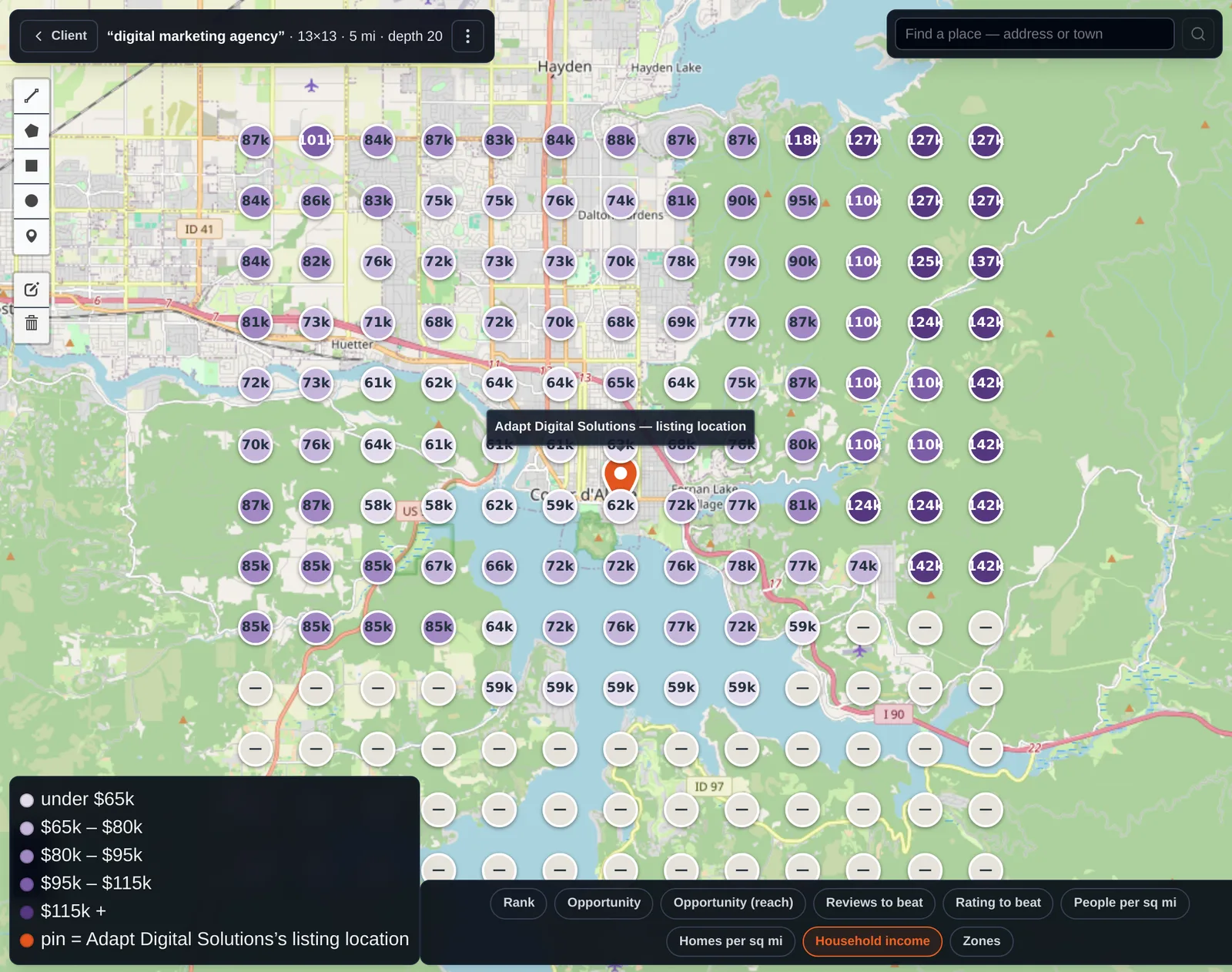Click the "digital marketing agency" scan title

pos(196,36)
